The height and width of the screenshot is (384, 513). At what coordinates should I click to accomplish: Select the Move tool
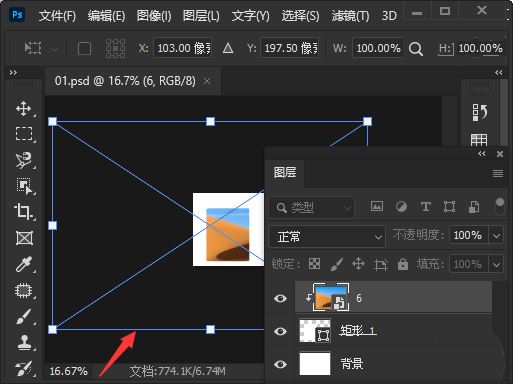[x=24, y=109]
